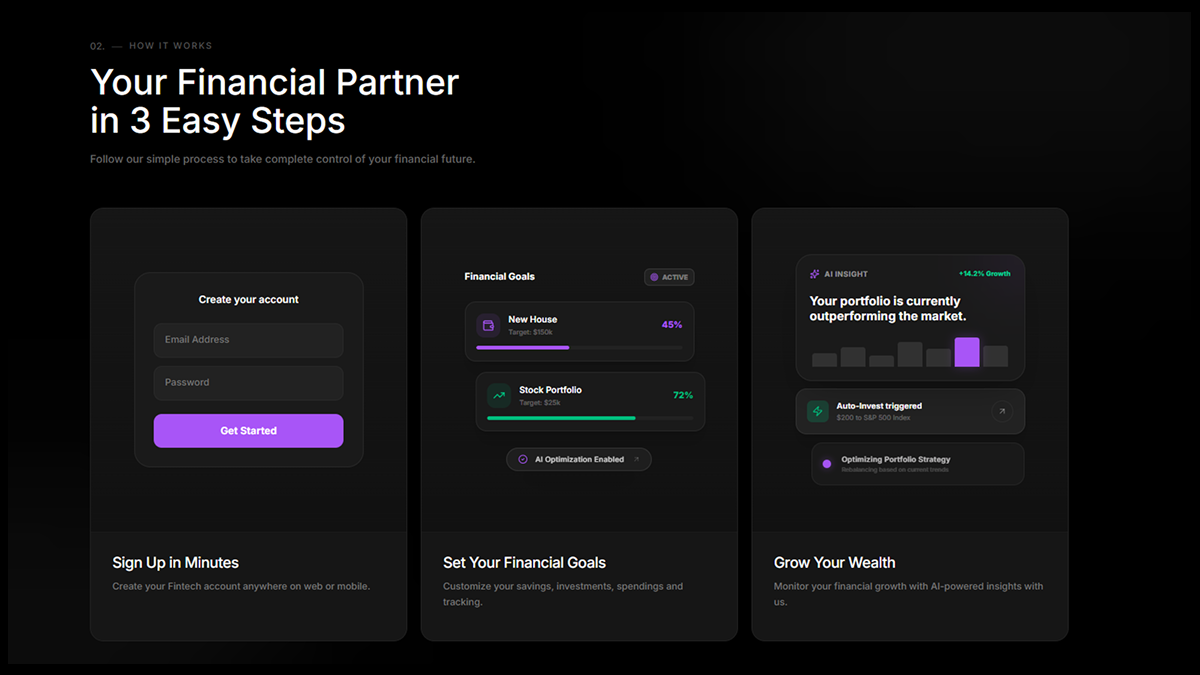
Task: Focus the Email Address field
Action: [248, 340]
